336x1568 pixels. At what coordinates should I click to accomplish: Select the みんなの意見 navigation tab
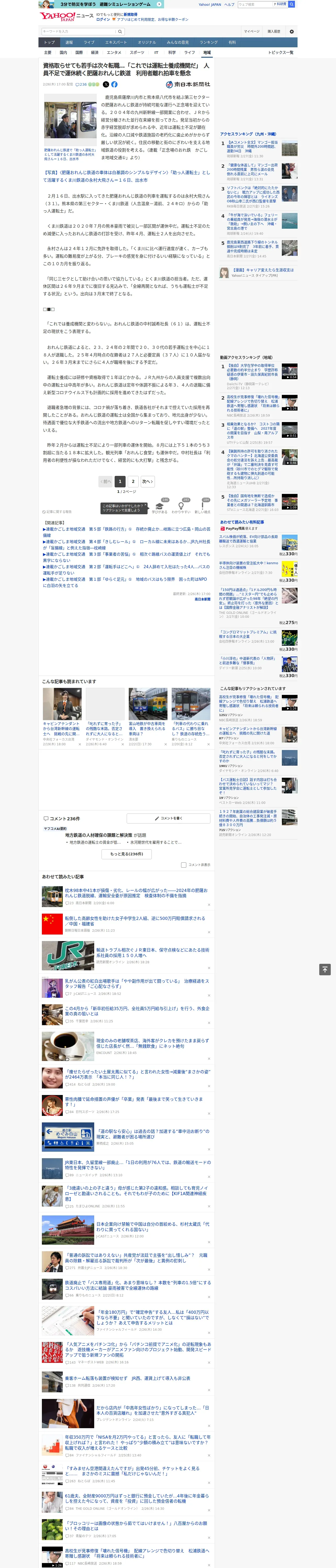coord(177,43)
